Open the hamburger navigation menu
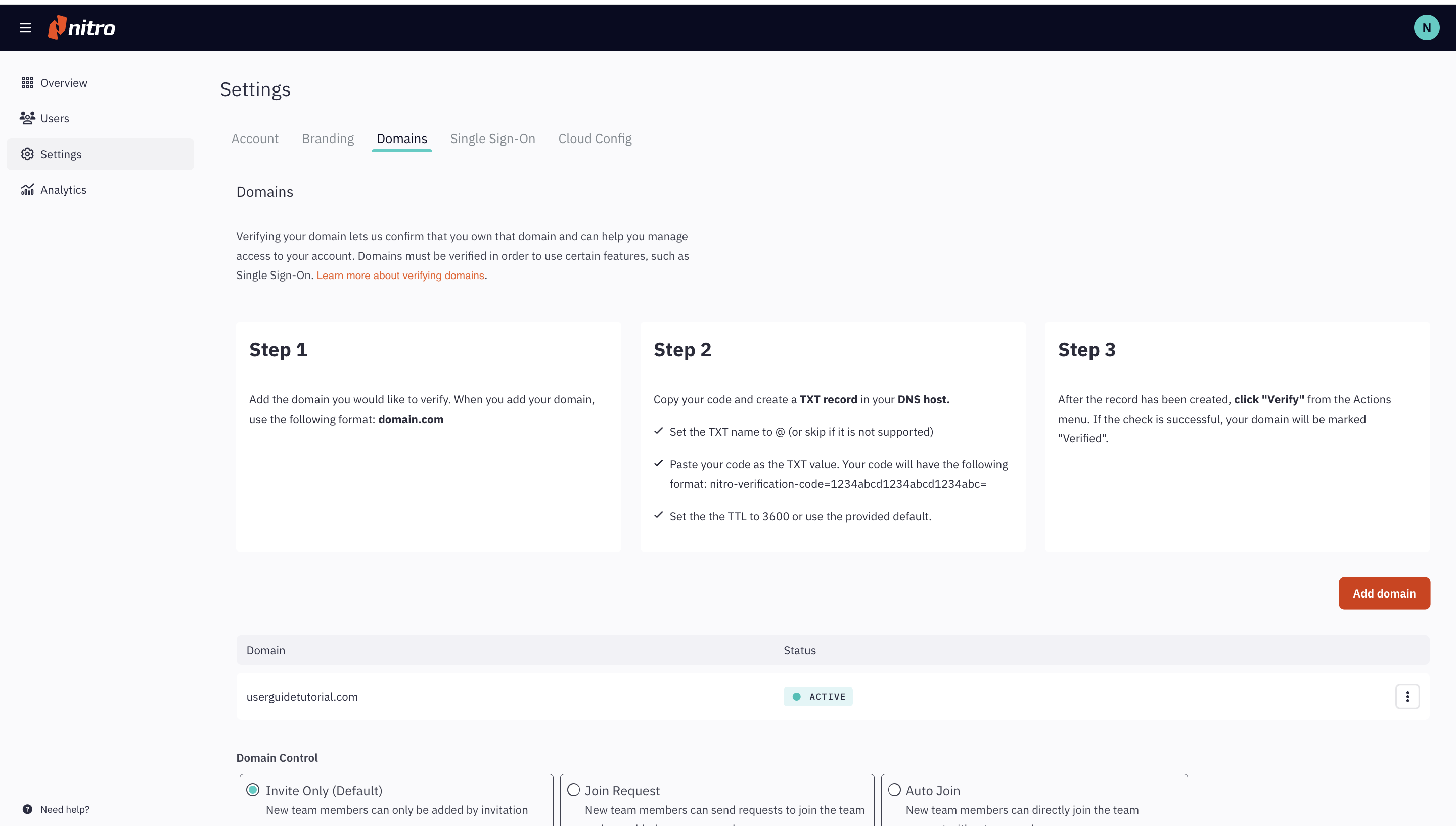The height and width of the screenshot is (826, 1456). tap(25, 28)
